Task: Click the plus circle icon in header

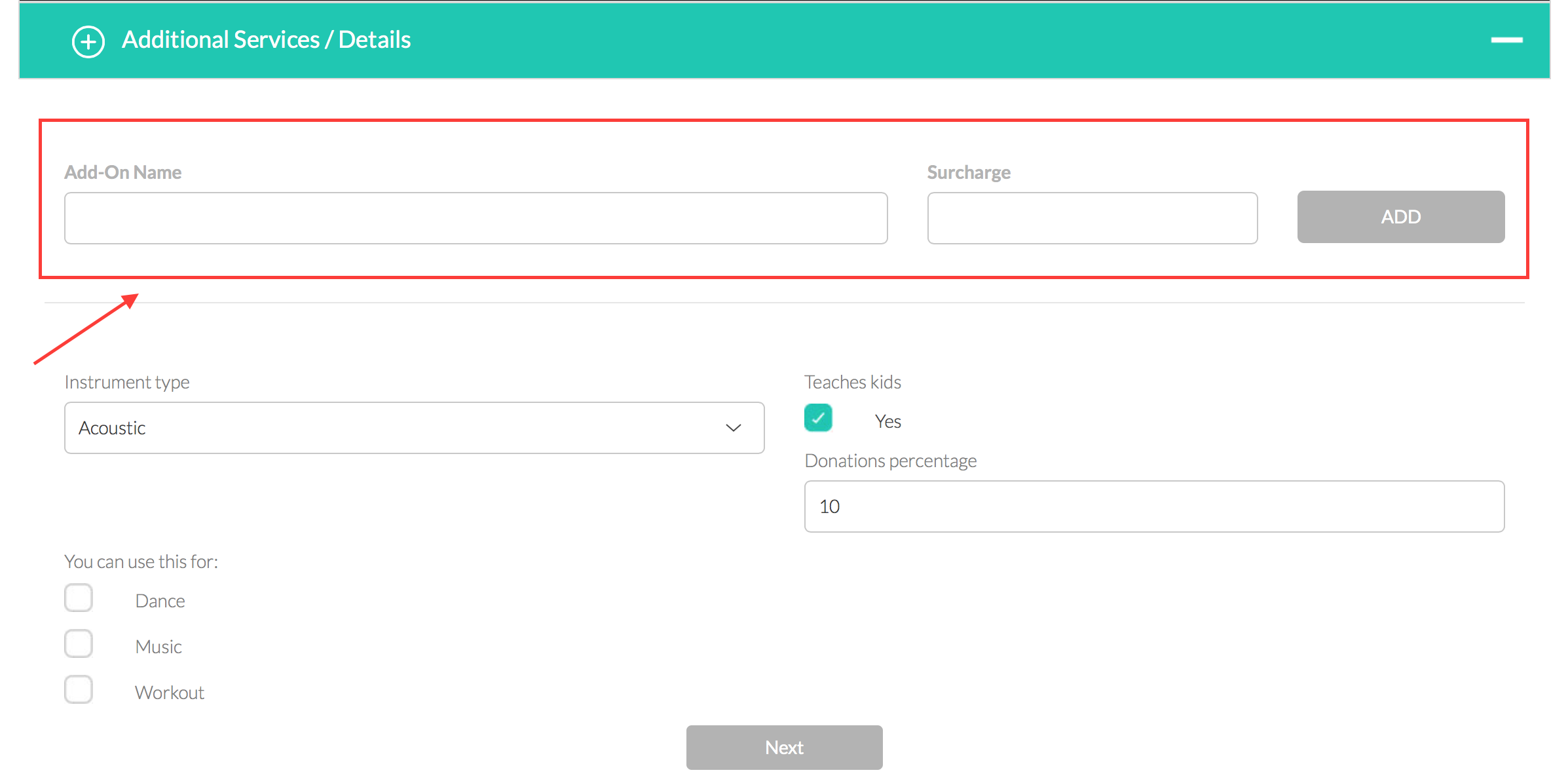Action: [x=88, y=42]
